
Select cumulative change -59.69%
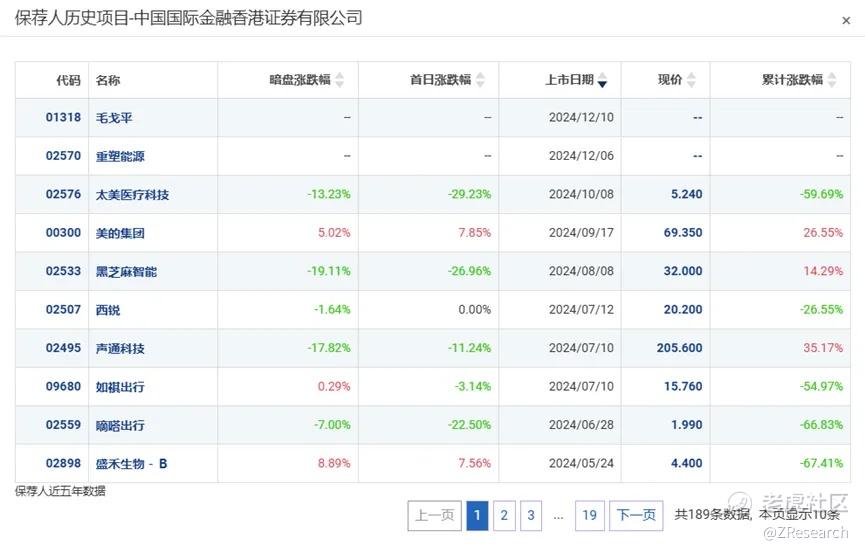point(821,194)
